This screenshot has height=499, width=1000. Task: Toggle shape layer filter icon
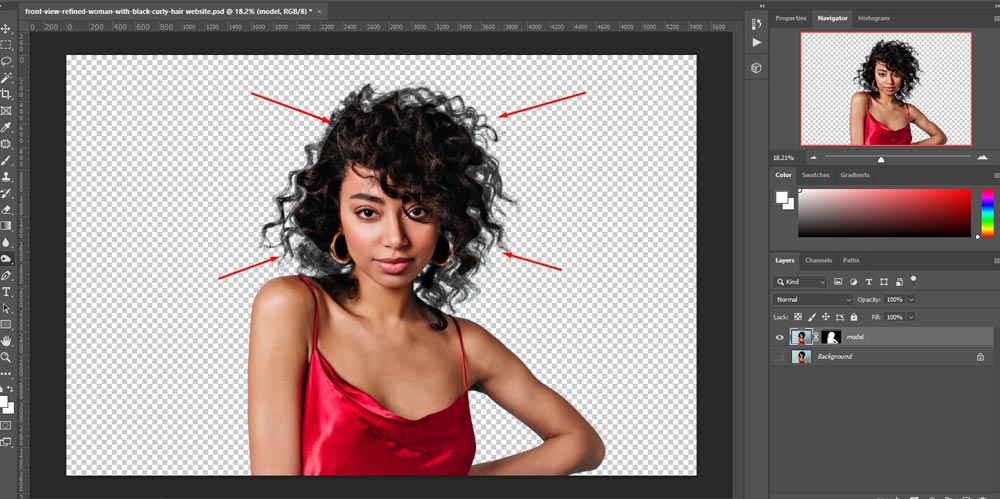point(884,281)
